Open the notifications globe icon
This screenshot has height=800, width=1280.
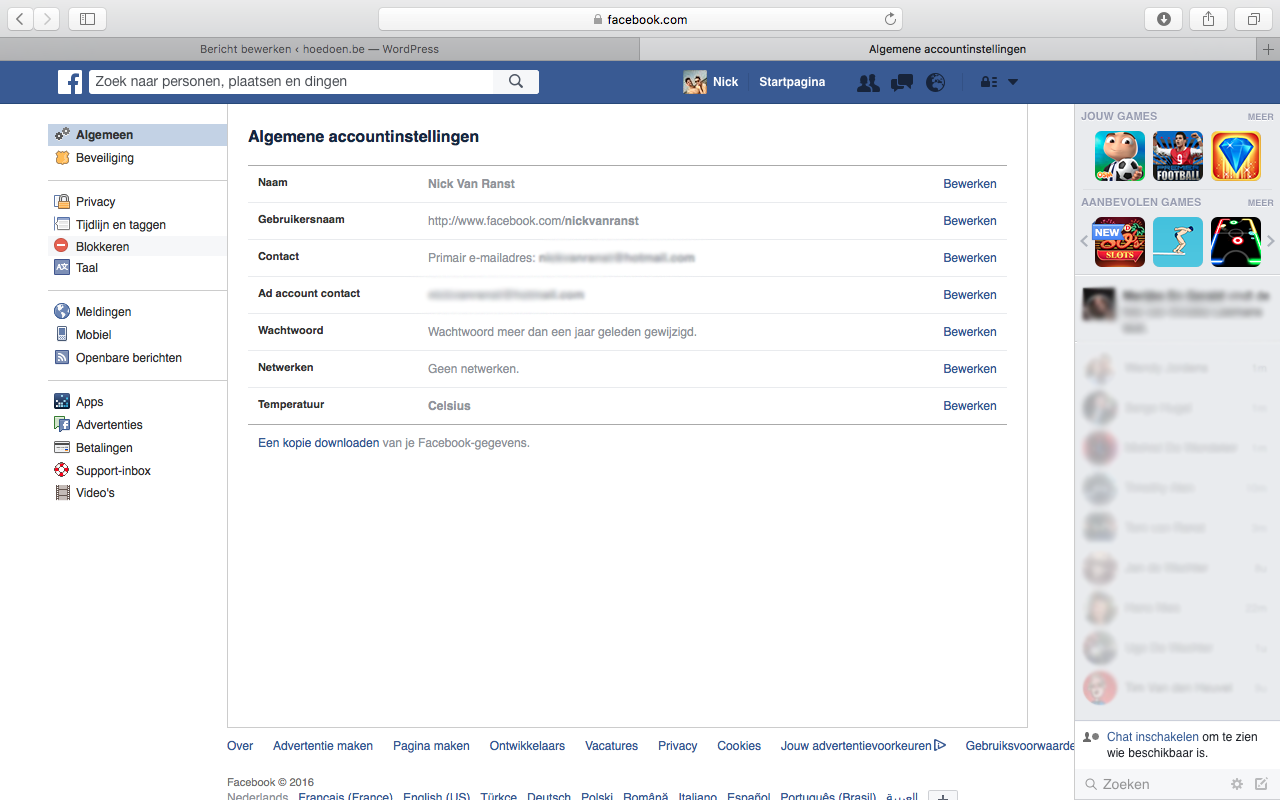pos(936,83)
